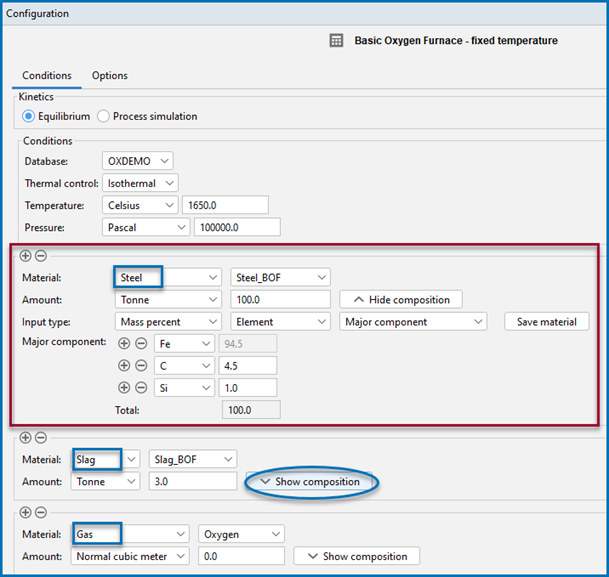Add a component after the Si row
The height and width of the screenshot is (577, 609).
click(x=124, y=388)
